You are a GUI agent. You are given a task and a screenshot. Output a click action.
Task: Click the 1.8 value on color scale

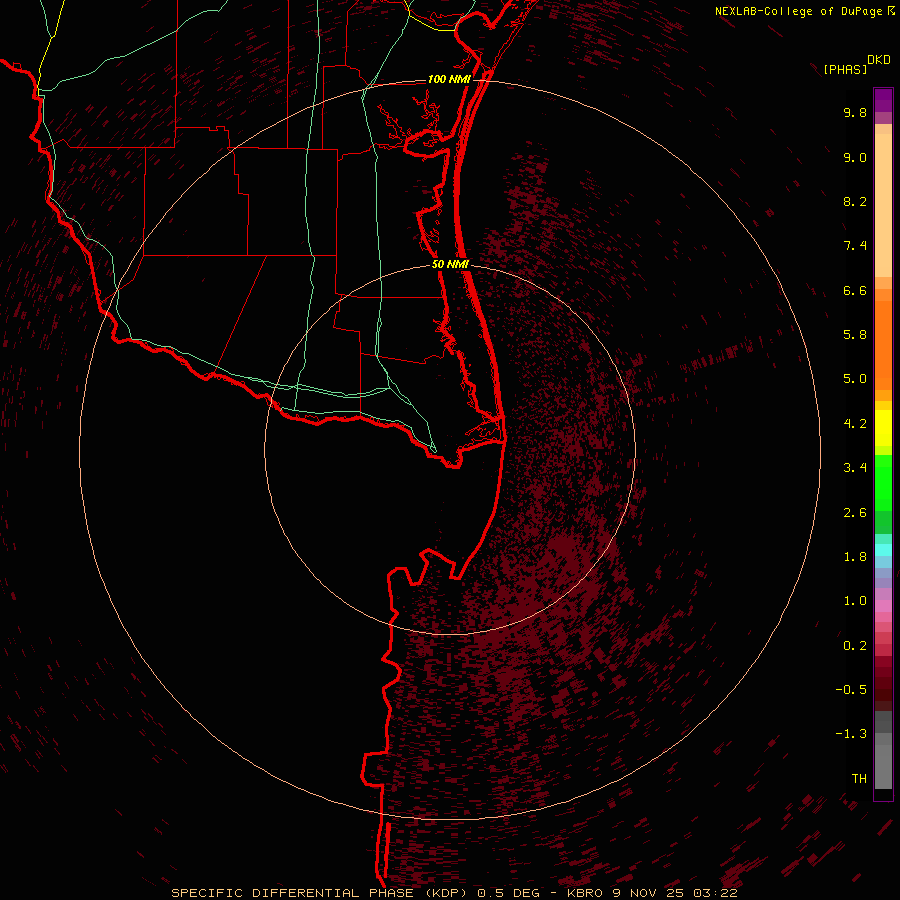pos(855,557)
